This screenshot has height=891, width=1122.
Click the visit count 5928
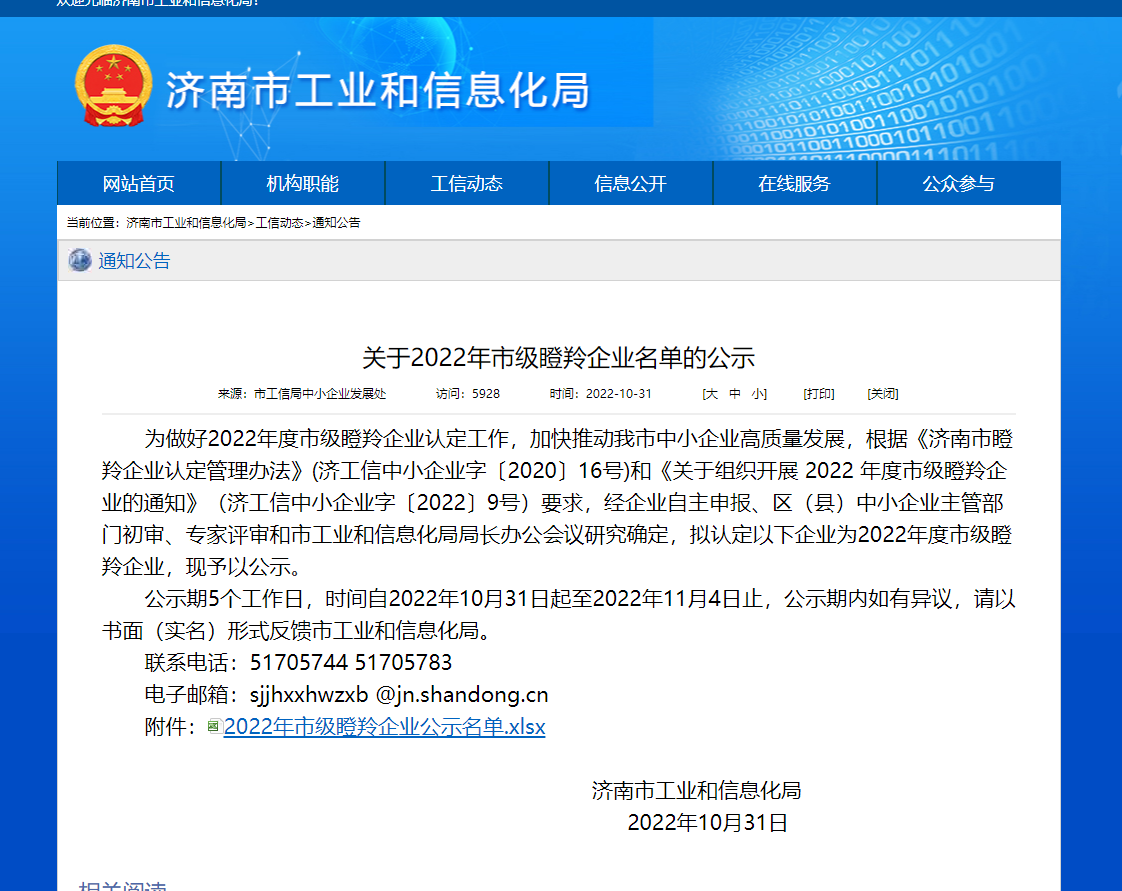point(486,394)
